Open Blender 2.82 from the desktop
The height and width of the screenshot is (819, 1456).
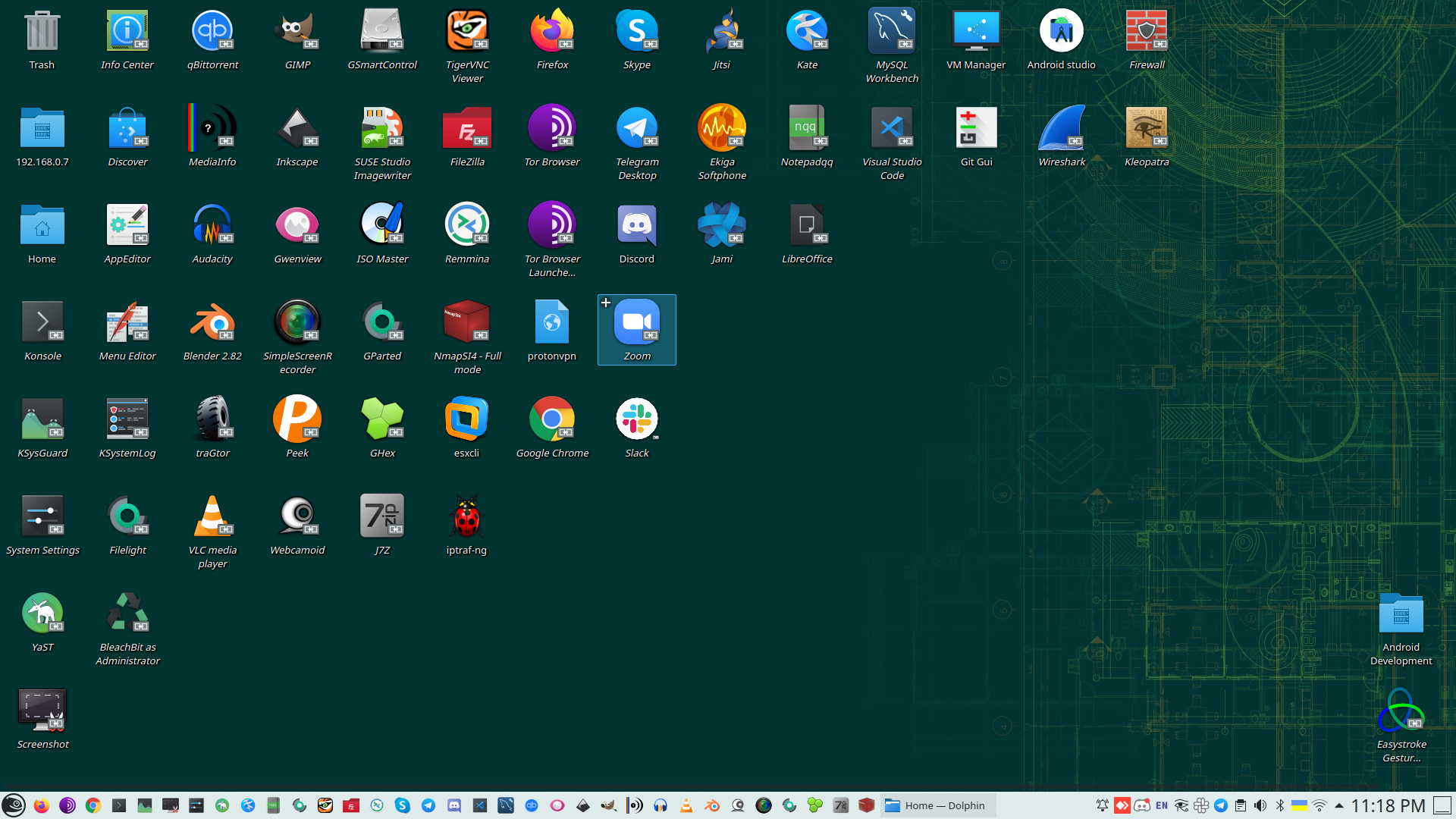tap(212, 323)
